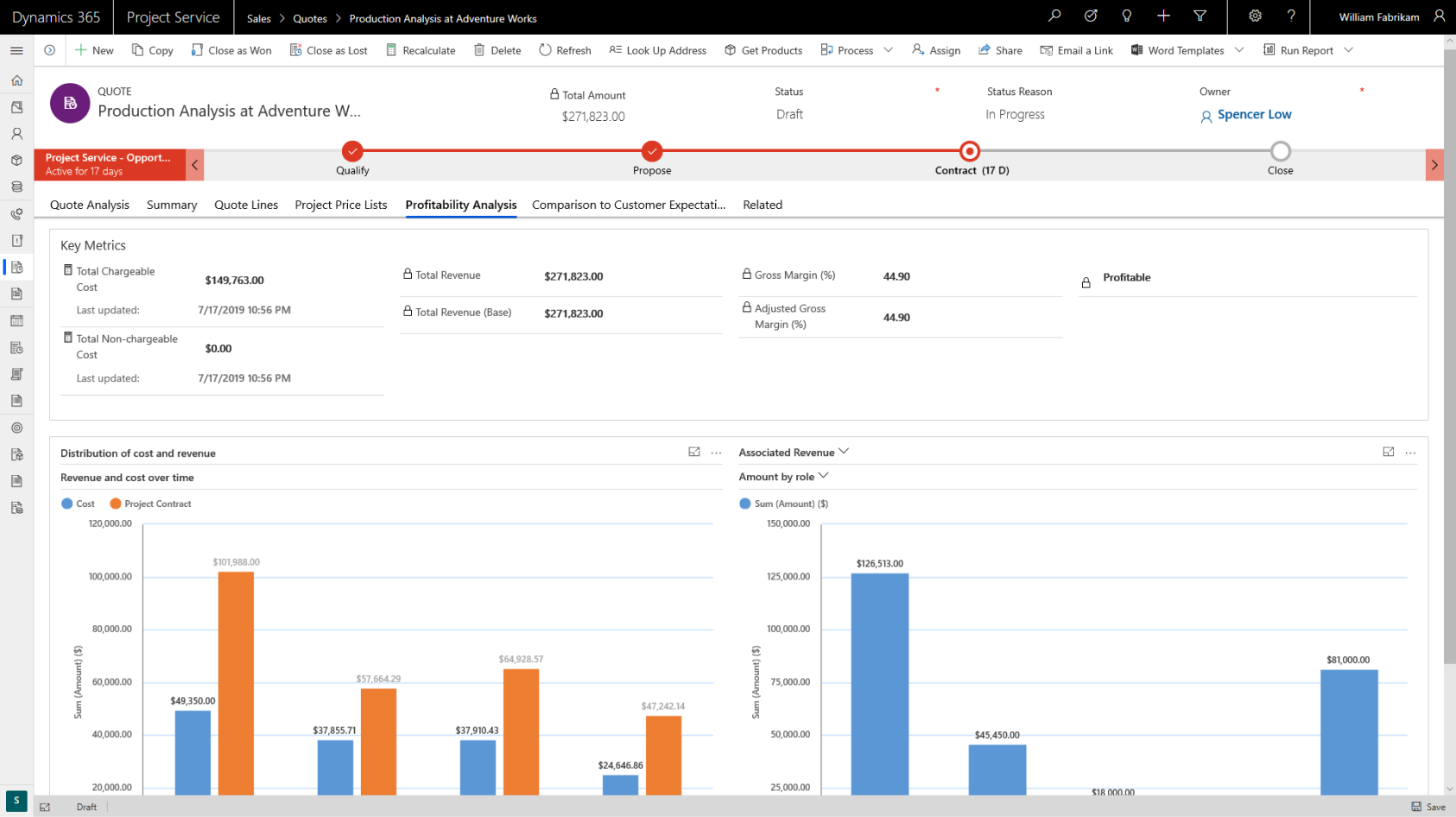Expand the Word Templates dropdown arrow
The width and height of the screenshot is (1456, 817).
tap(1239, 50)
